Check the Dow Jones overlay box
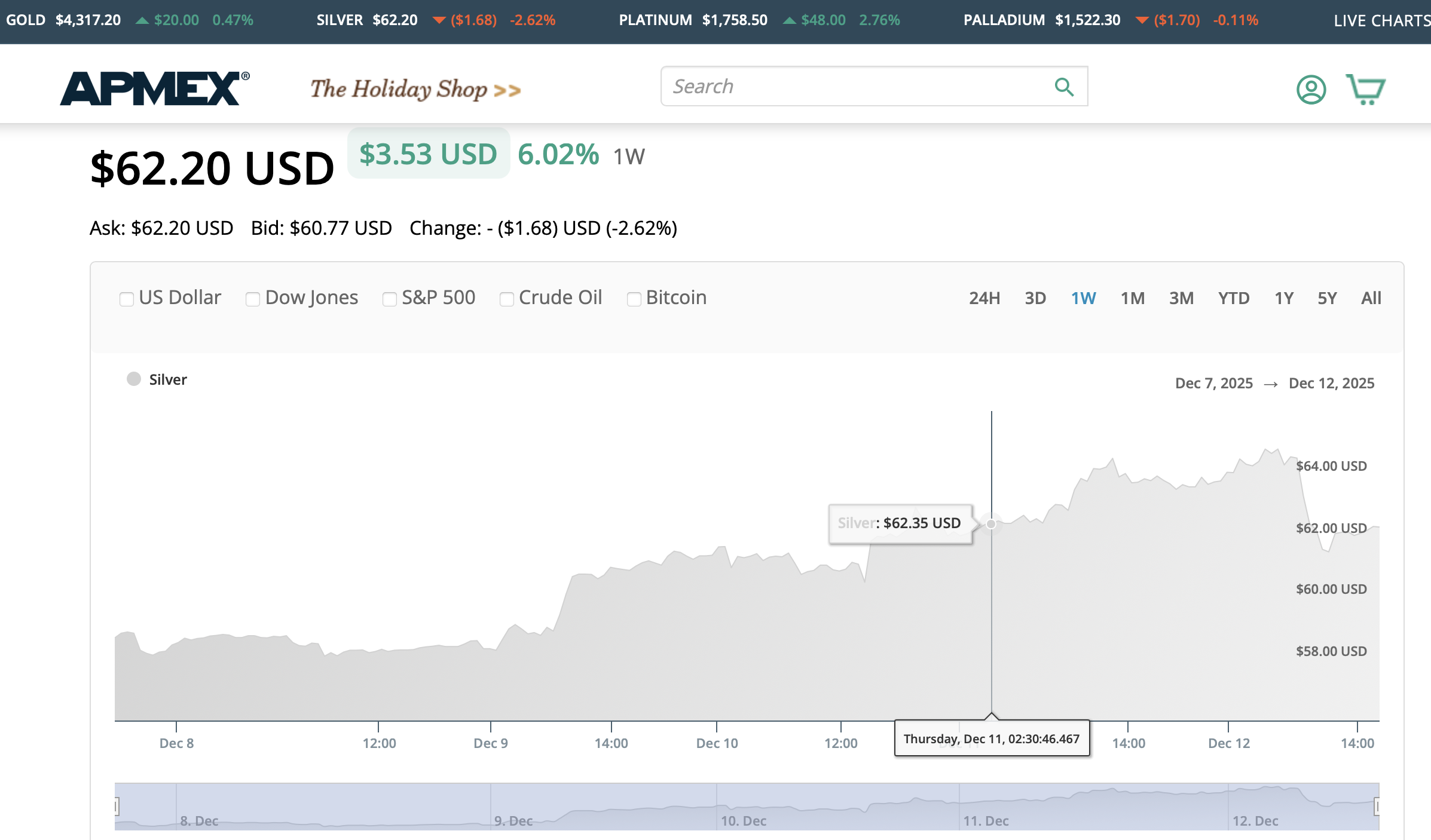The image size is (1431, 840). (x=253, y=299)
